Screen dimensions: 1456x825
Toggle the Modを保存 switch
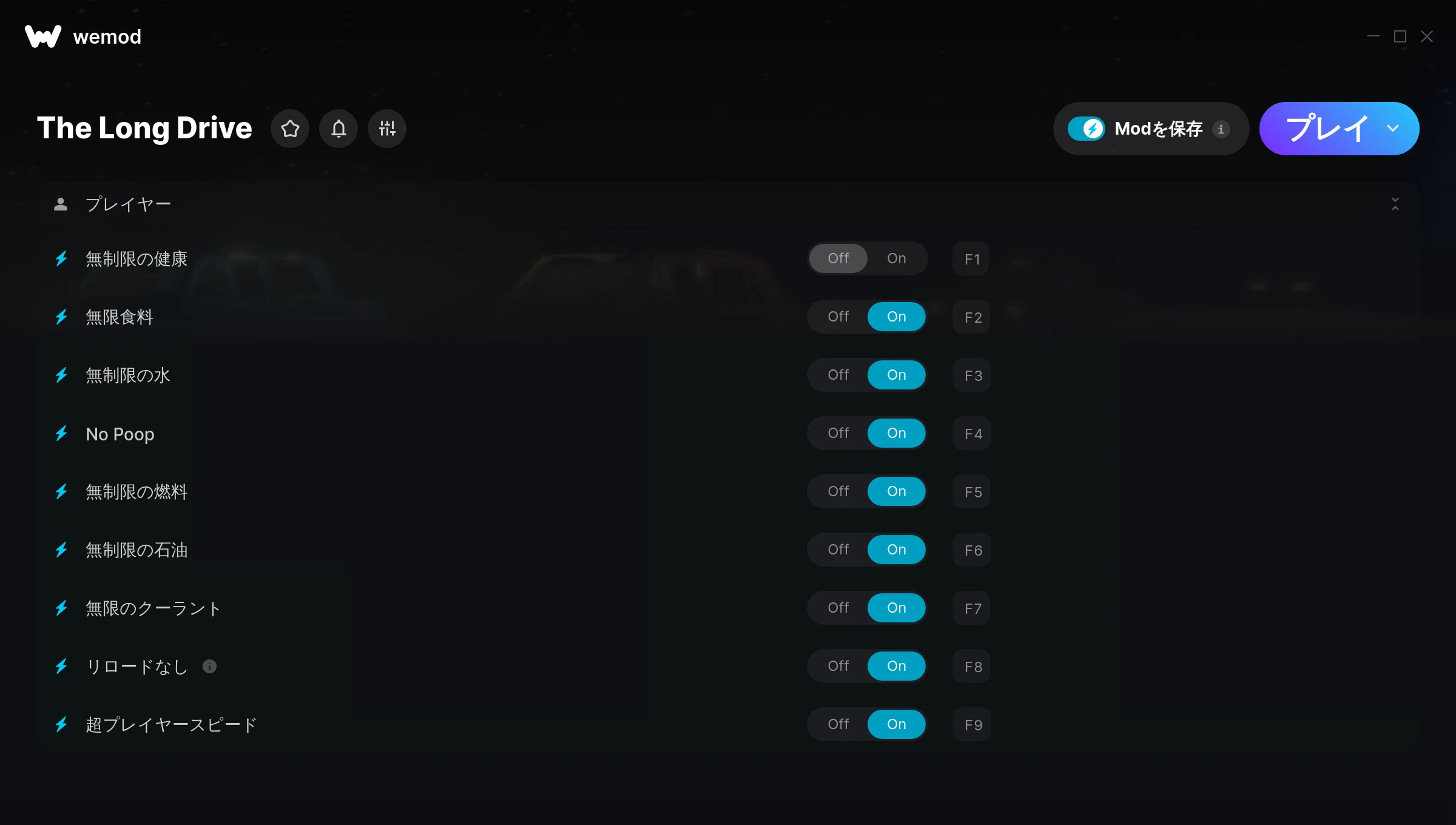click(1087, 129)
